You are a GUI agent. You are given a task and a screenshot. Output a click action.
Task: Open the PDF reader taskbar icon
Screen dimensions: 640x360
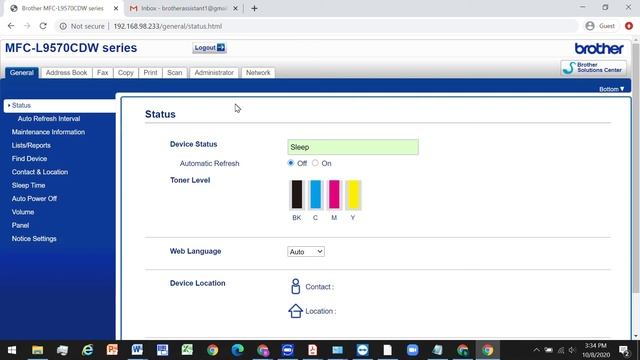(313, 350)
